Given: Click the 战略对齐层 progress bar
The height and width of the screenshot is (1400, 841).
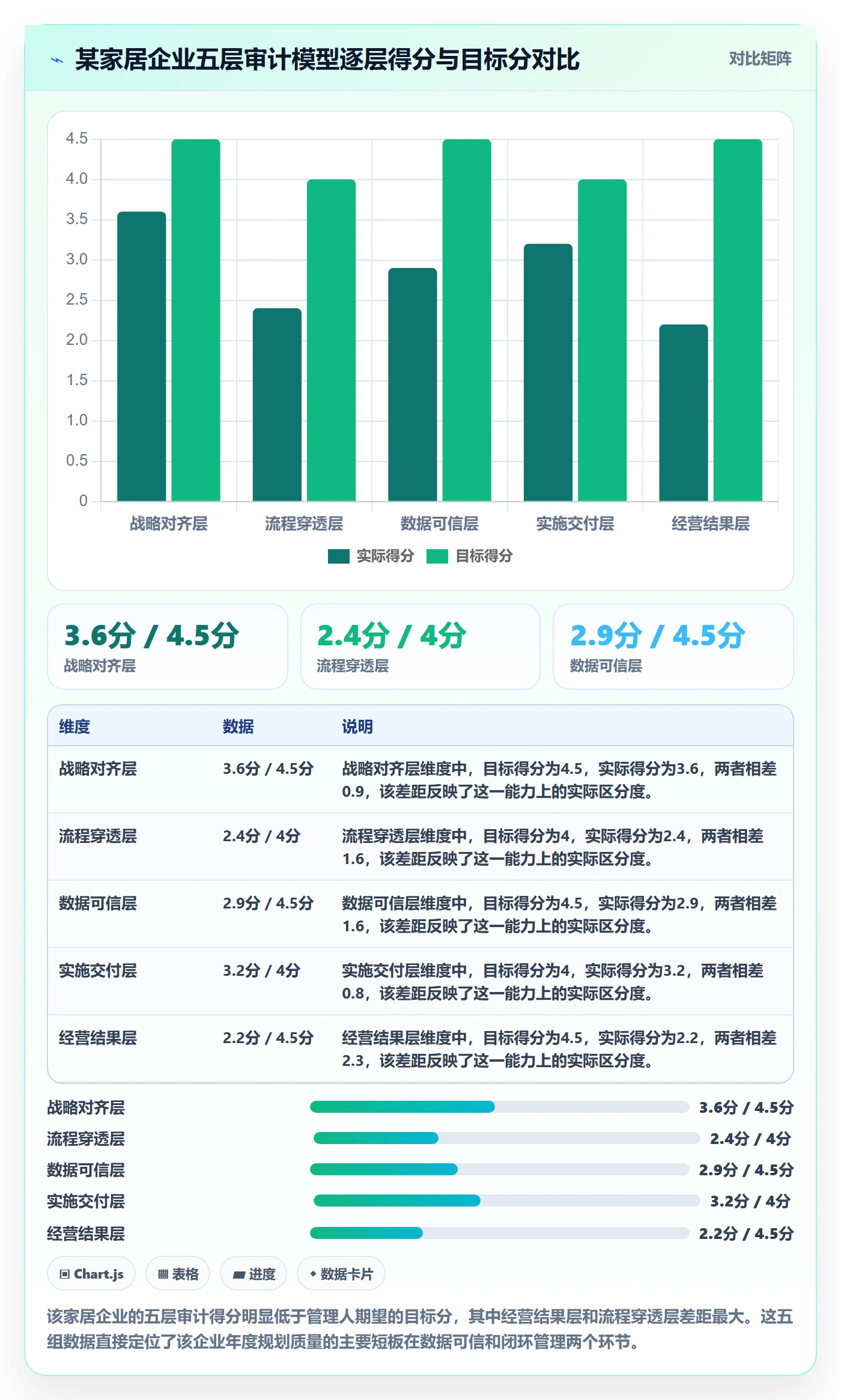Looking at the screenshot, I should 499,1107.
